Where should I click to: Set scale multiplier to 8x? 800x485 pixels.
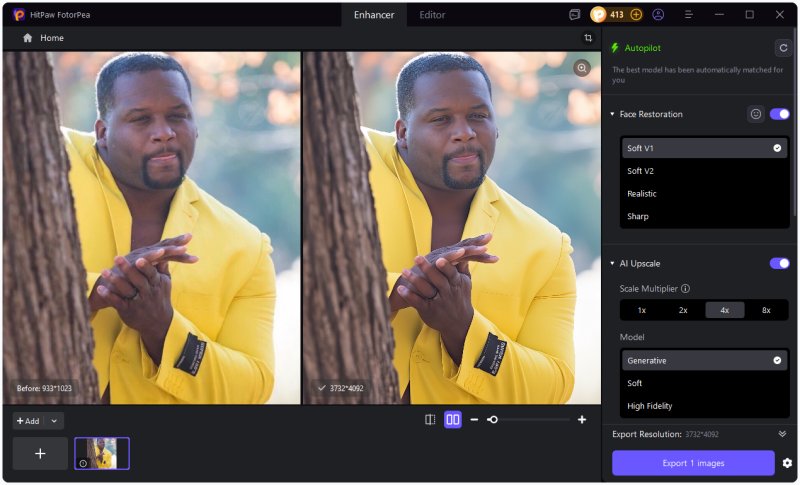pyautogui.click(x=766, y=310)
